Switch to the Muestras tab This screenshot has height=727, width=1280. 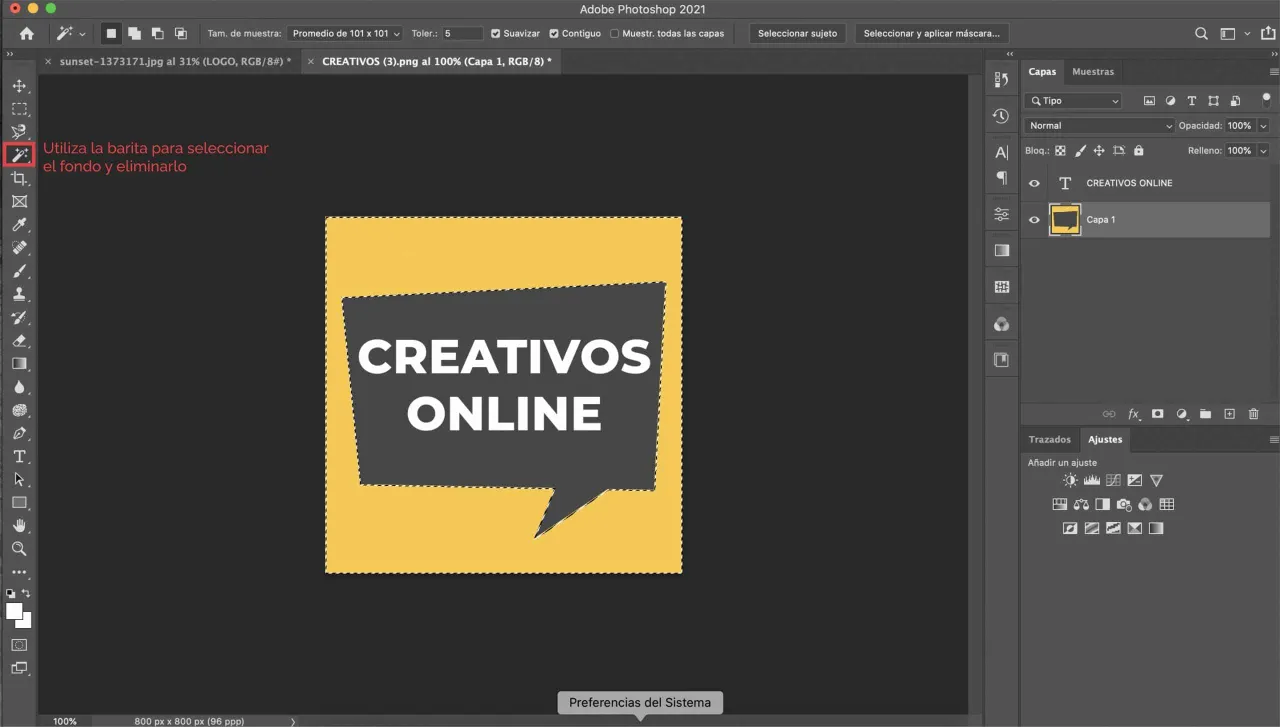(x=1093, y=71)
